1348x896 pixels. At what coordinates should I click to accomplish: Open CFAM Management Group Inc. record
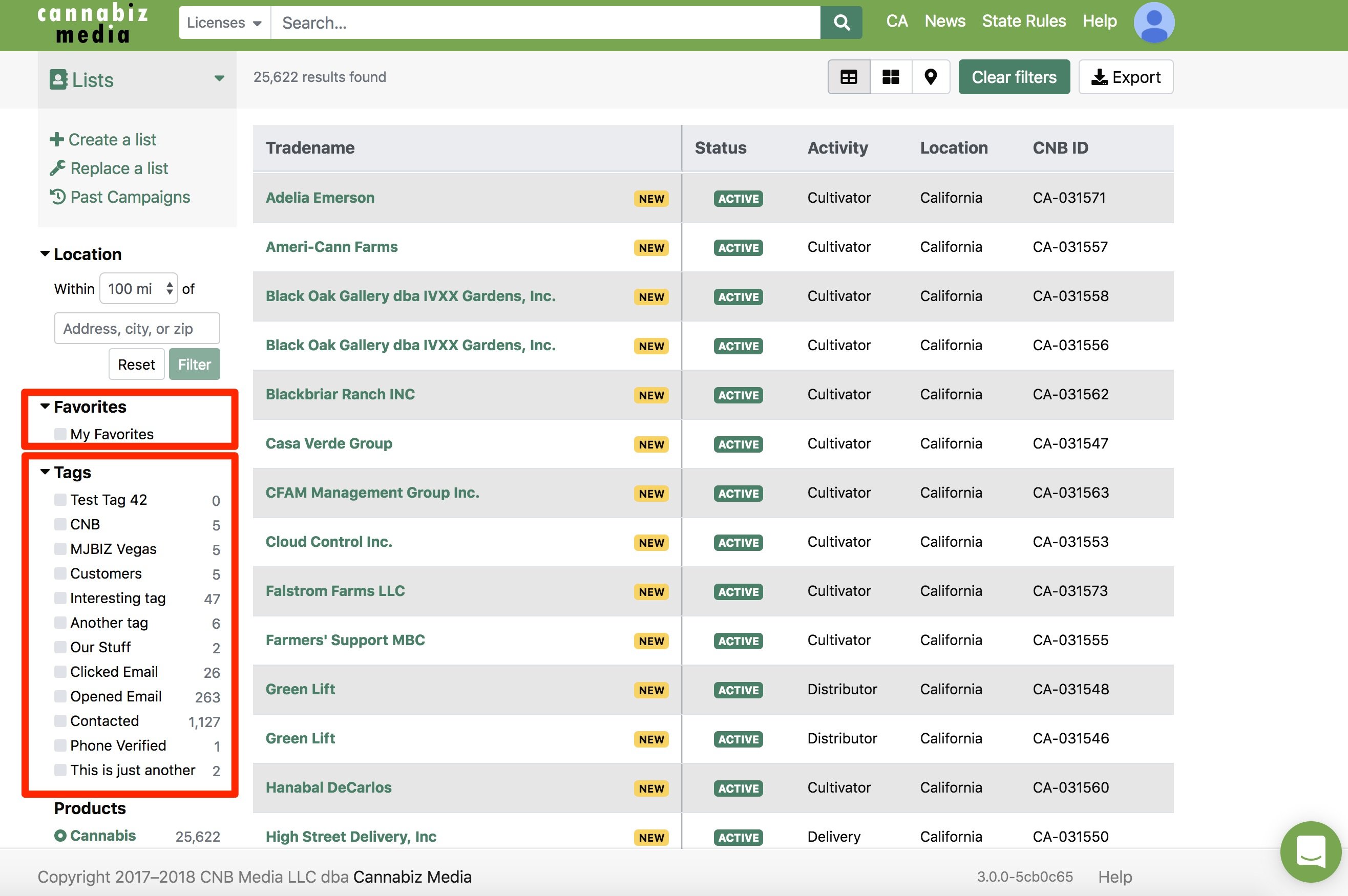[x=372, y=493]
